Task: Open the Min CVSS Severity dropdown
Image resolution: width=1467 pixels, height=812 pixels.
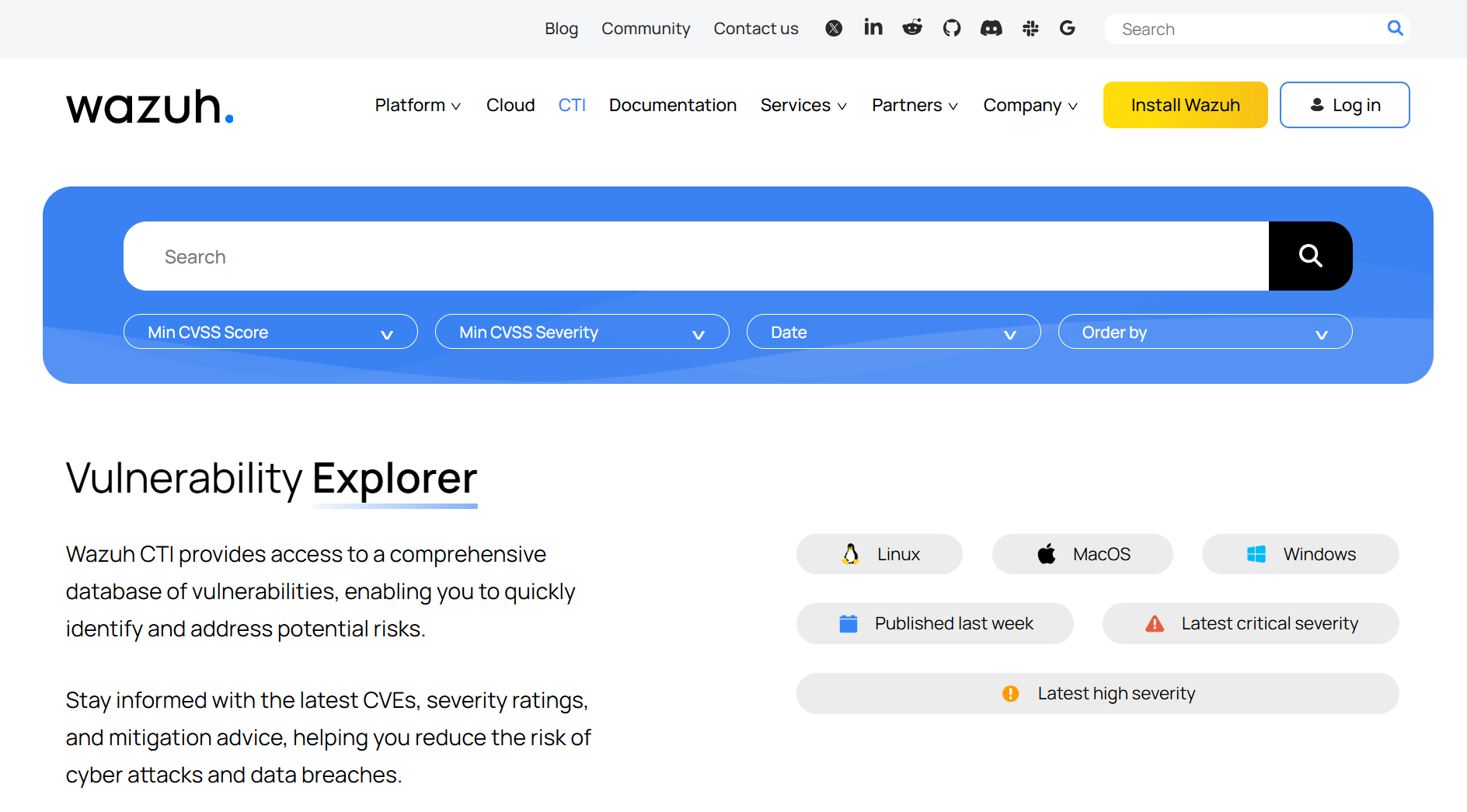Action: (x=582, y=332)
